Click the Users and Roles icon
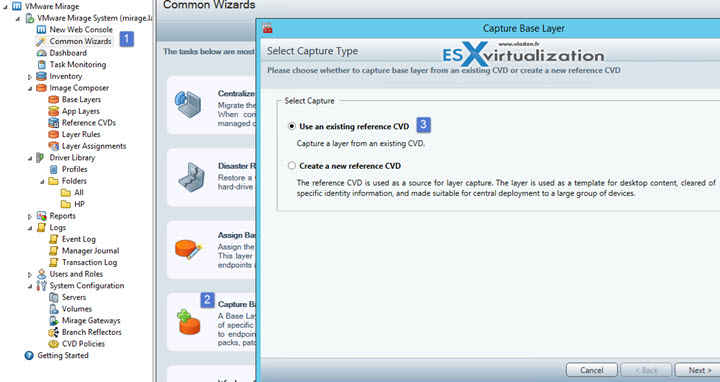Screen dimensions: 720x382 click(41, 274)
